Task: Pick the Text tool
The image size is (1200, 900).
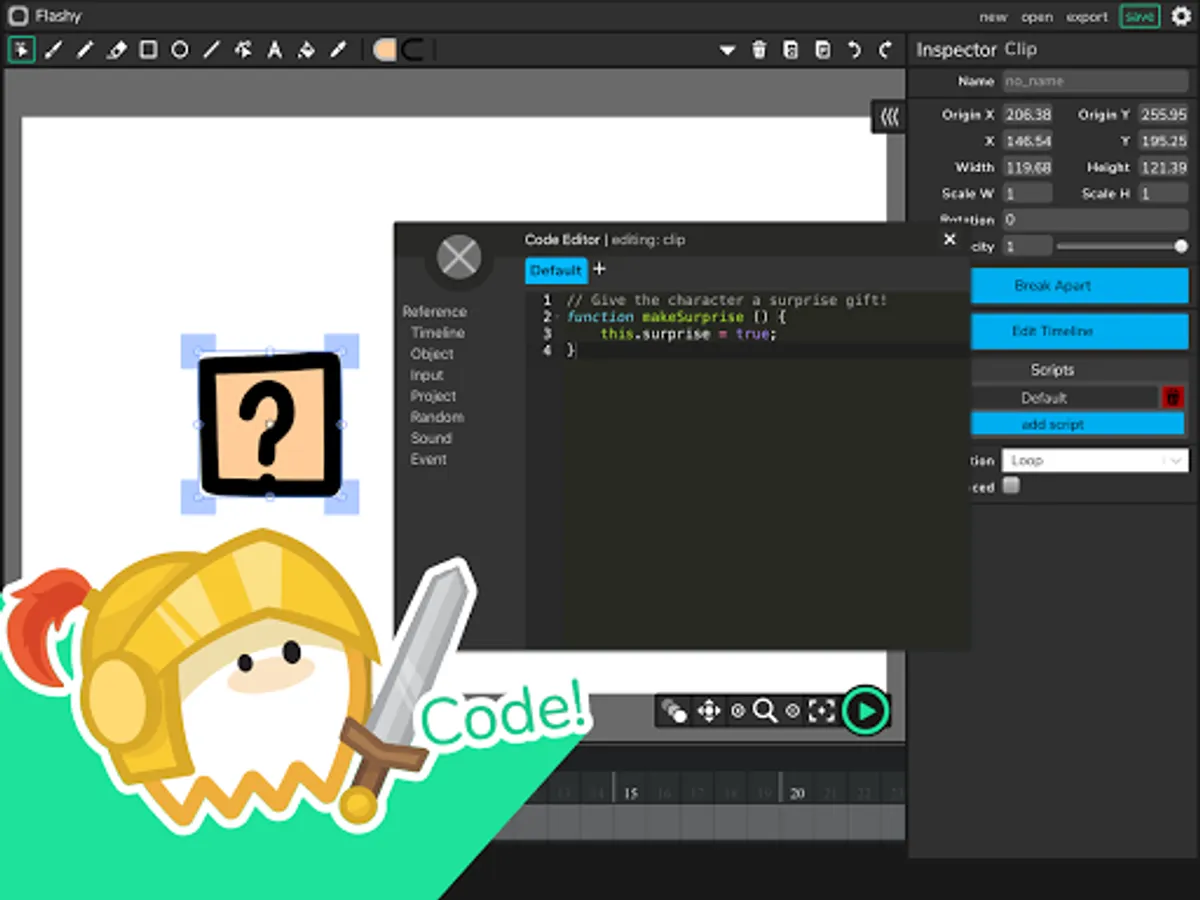Action: (274, 50)
